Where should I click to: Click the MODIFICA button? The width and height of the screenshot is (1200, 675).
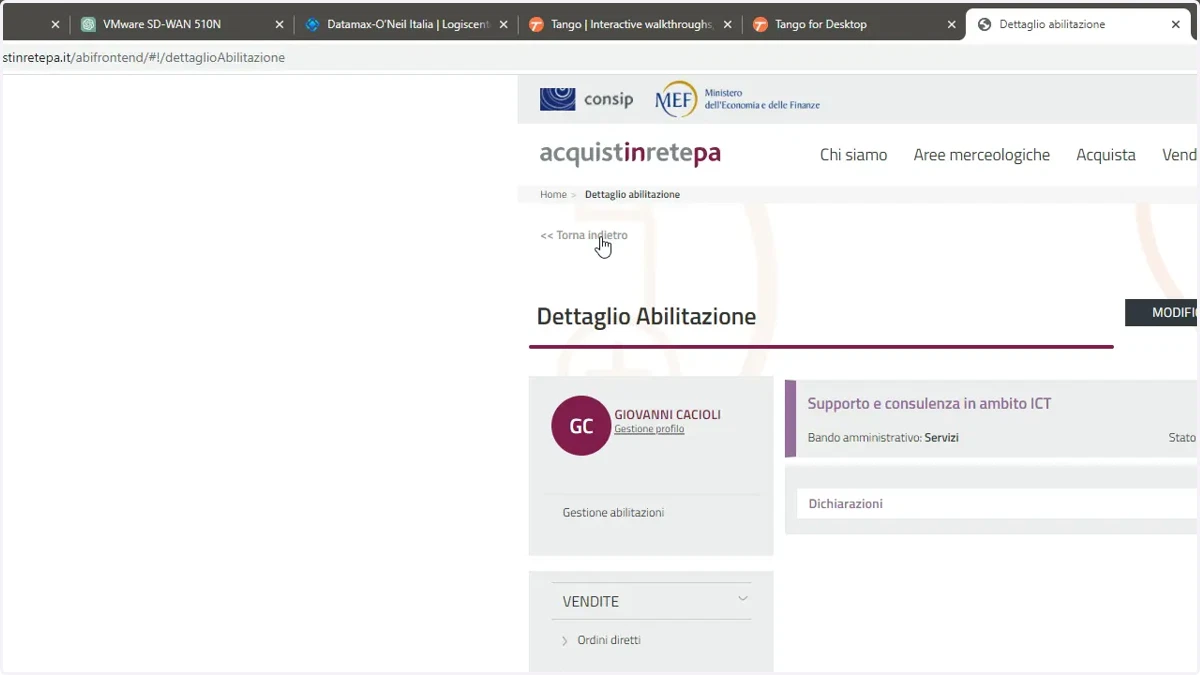click(1162, 312)
